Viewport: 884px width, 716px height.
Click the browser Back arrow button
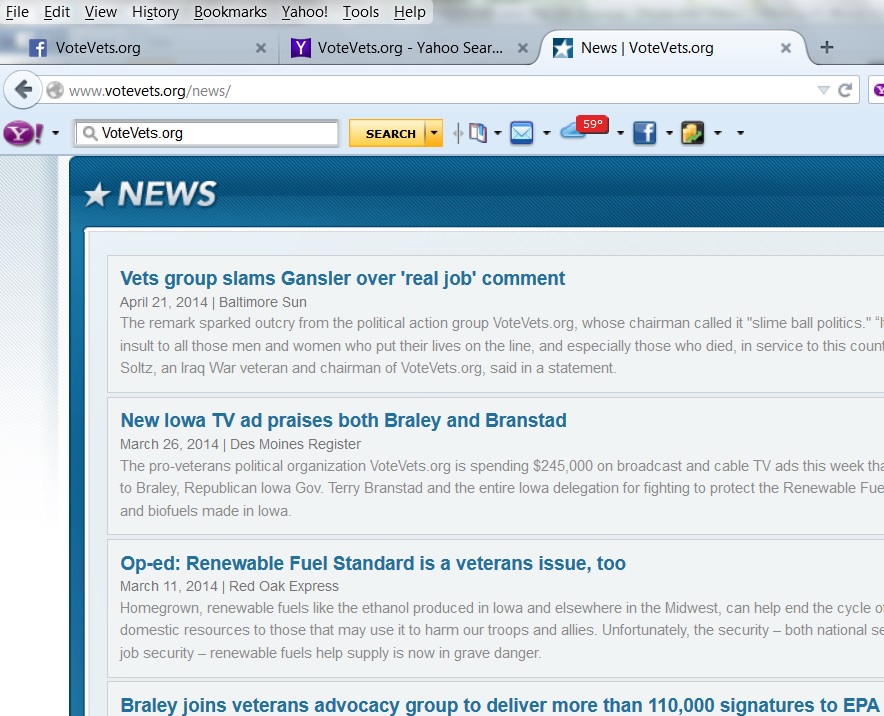pos(22,90)
